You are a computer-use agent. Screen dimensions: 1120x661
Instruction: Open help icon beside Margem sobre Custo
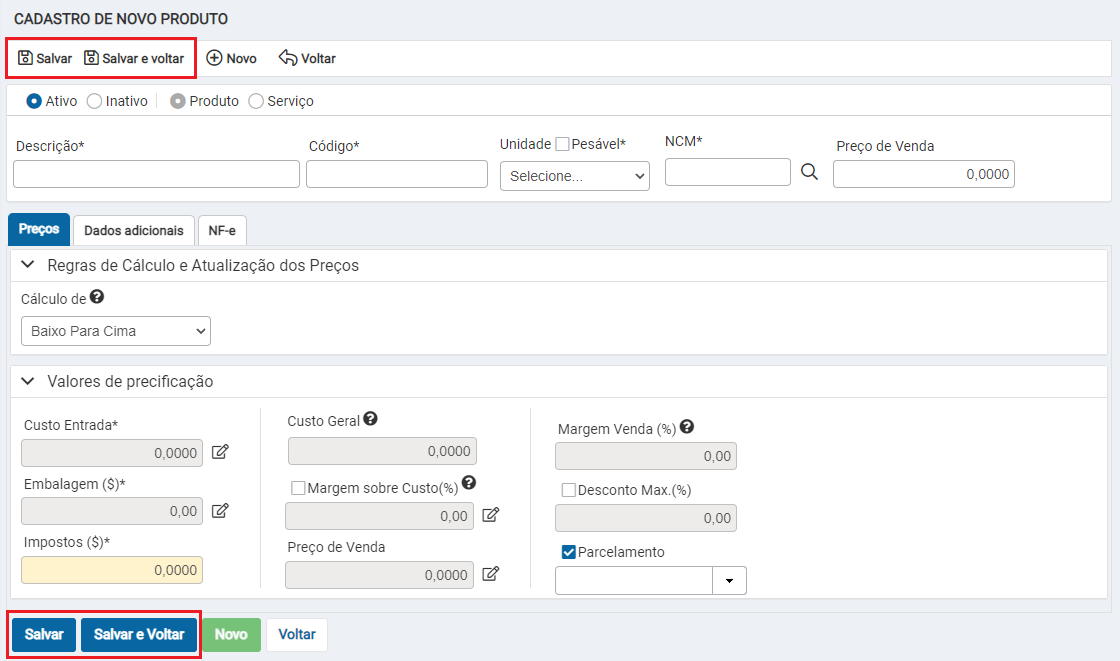(469, 482)
